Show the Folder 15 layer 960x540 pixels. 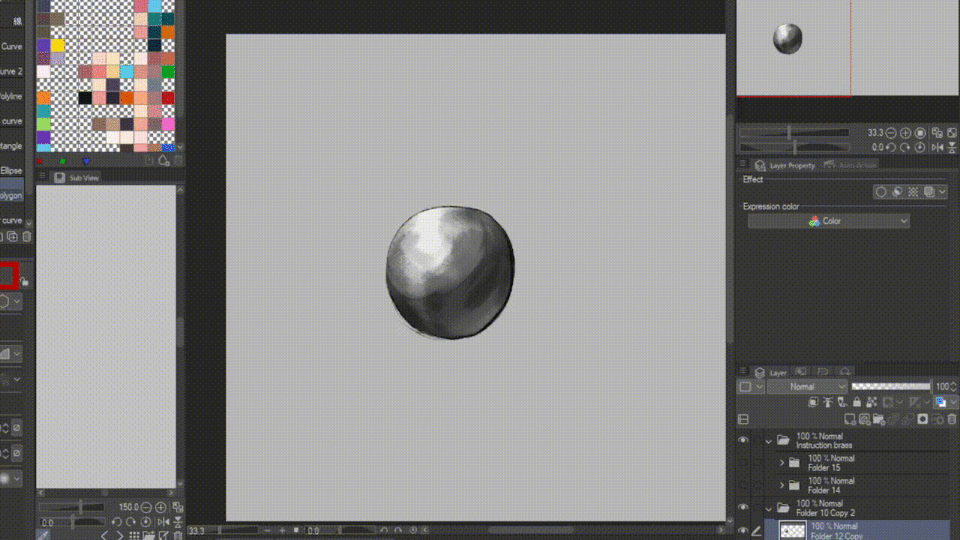(x=743, y=463)
